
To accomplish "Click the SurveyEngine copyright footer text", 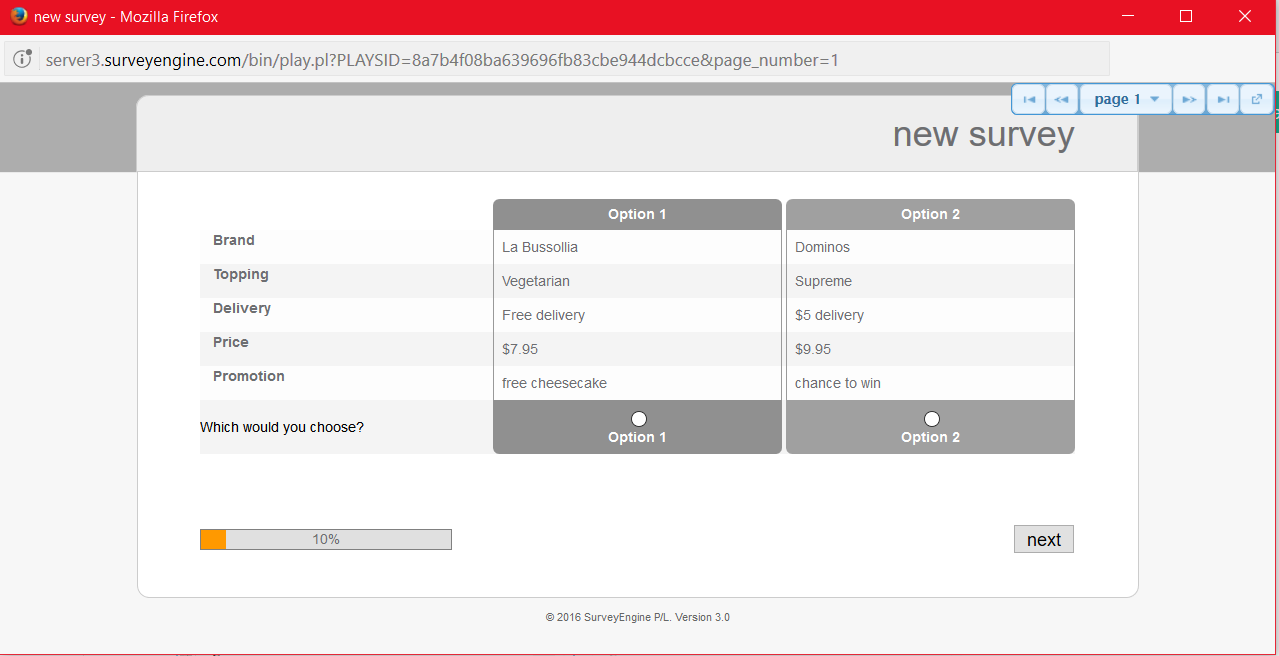I will point(637,617).
